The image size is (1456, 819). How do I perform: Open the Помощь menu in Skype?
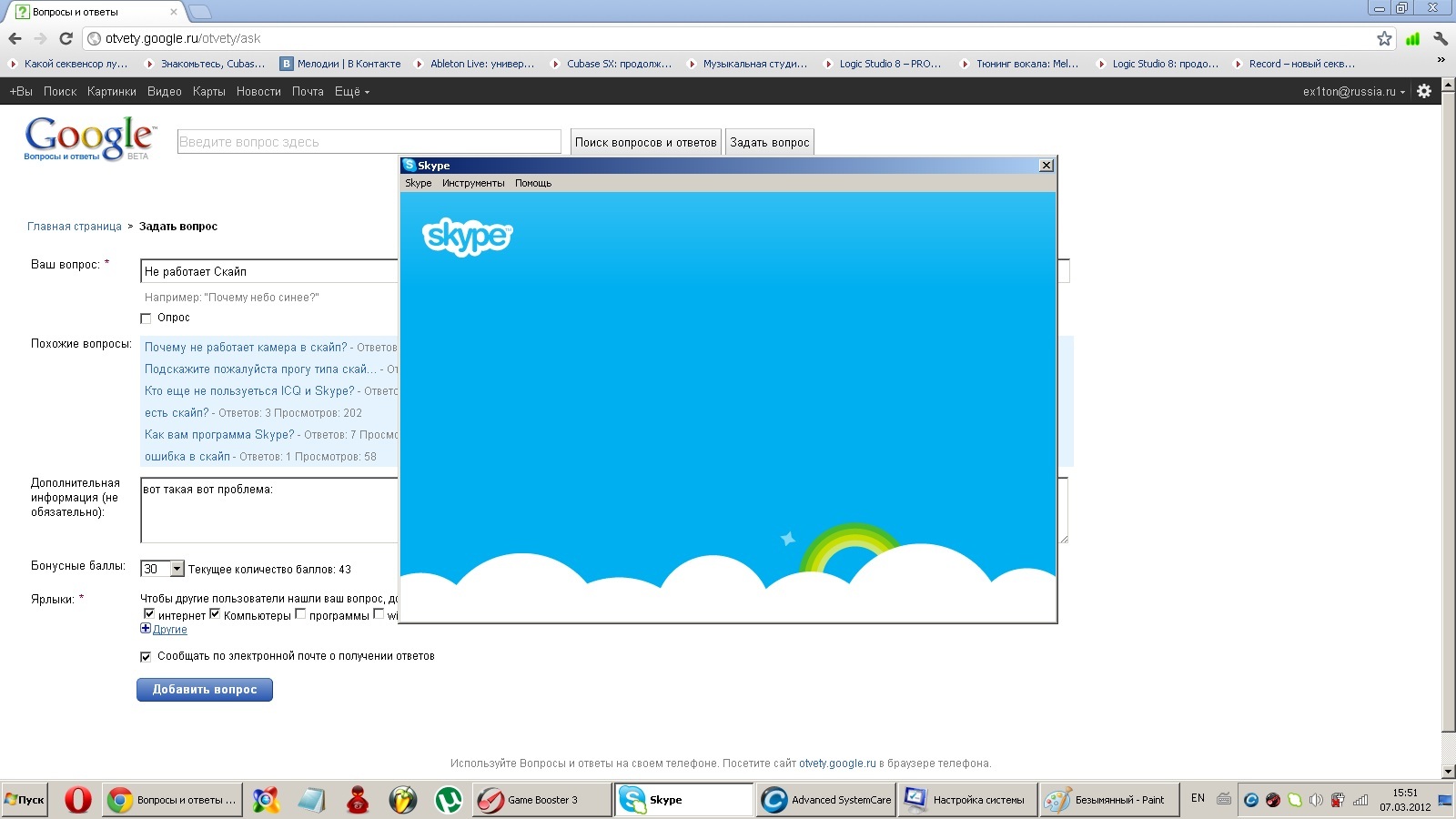point(533,183)
